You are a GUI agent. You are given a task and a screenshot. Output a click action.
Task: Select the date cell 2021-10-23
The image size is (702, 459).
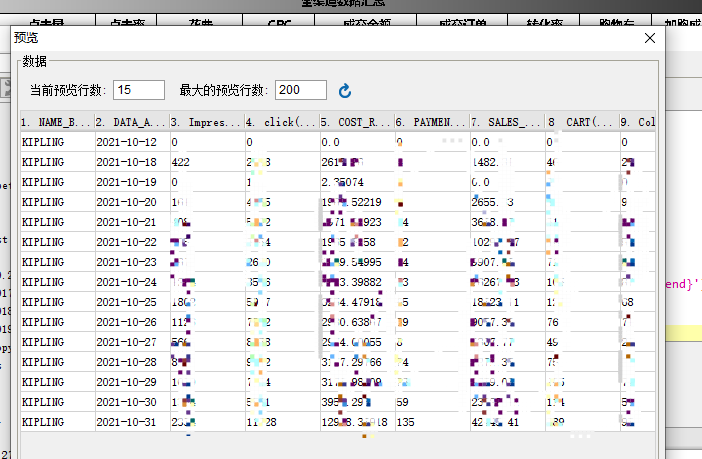click(x=133, y=262)
